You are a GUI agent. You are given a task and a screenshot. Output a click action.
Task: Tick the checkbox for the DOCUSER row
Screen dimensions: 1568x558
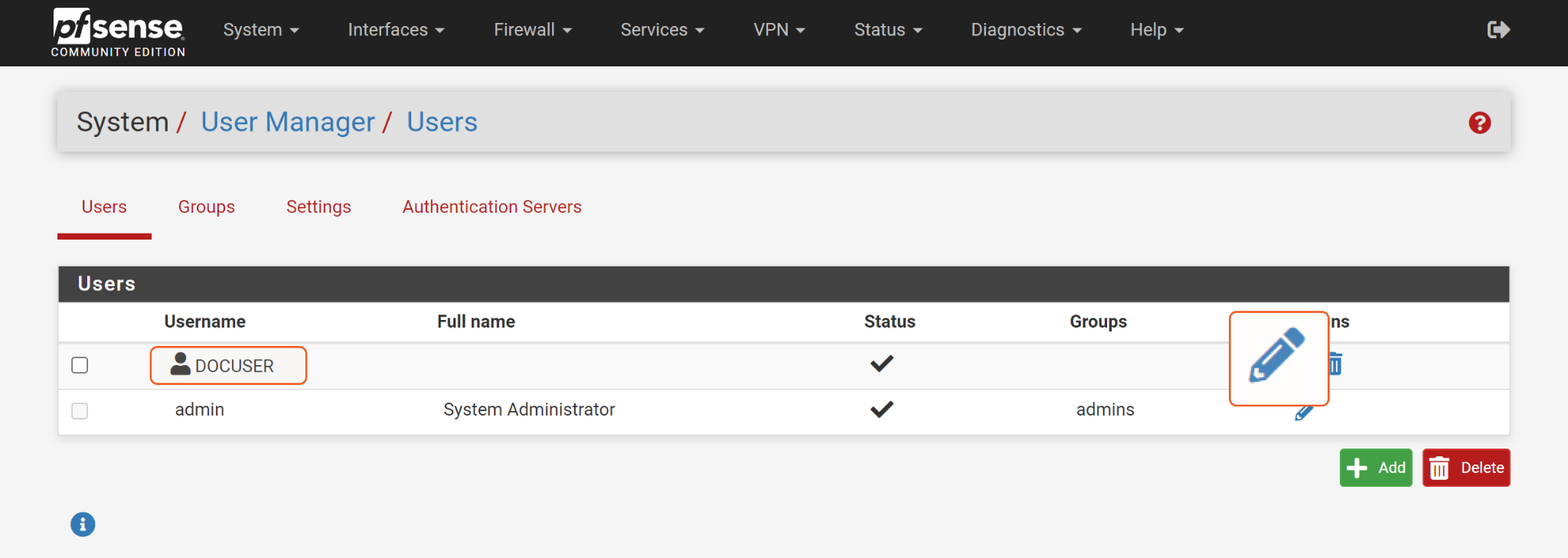(x=80, y=365)
